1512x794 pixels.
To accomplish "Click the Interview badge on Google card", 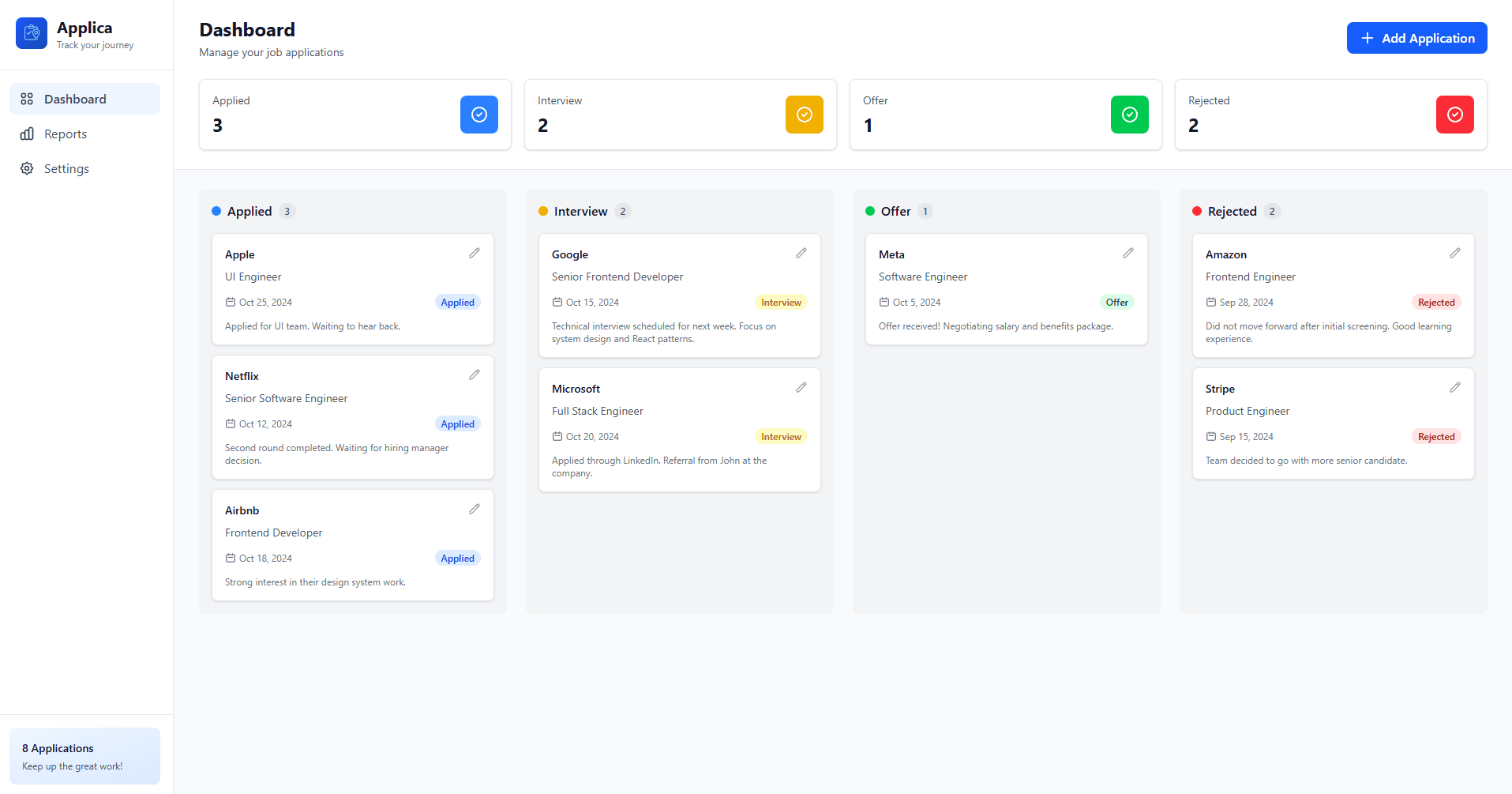I will [x=780, y=303].
